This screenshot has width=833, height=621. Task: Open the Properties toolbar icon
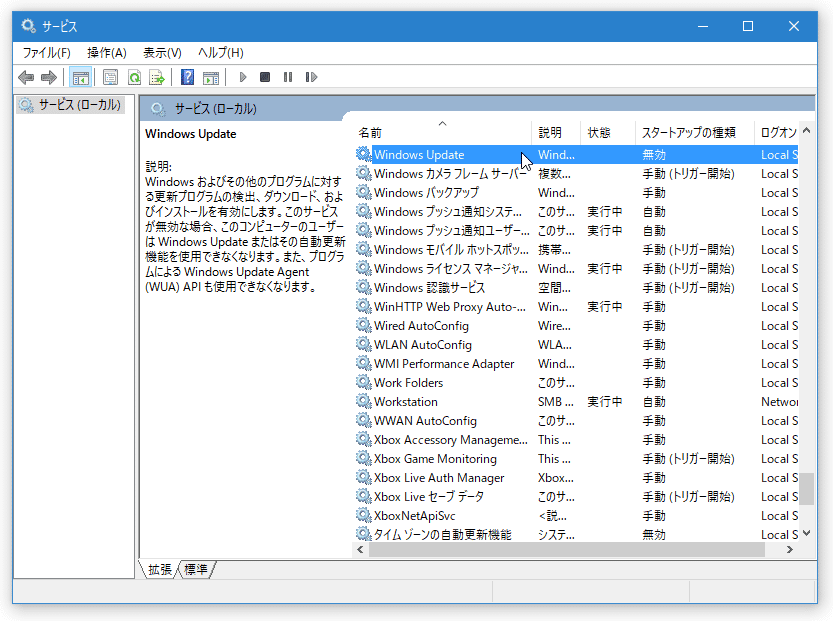(110, 78)
